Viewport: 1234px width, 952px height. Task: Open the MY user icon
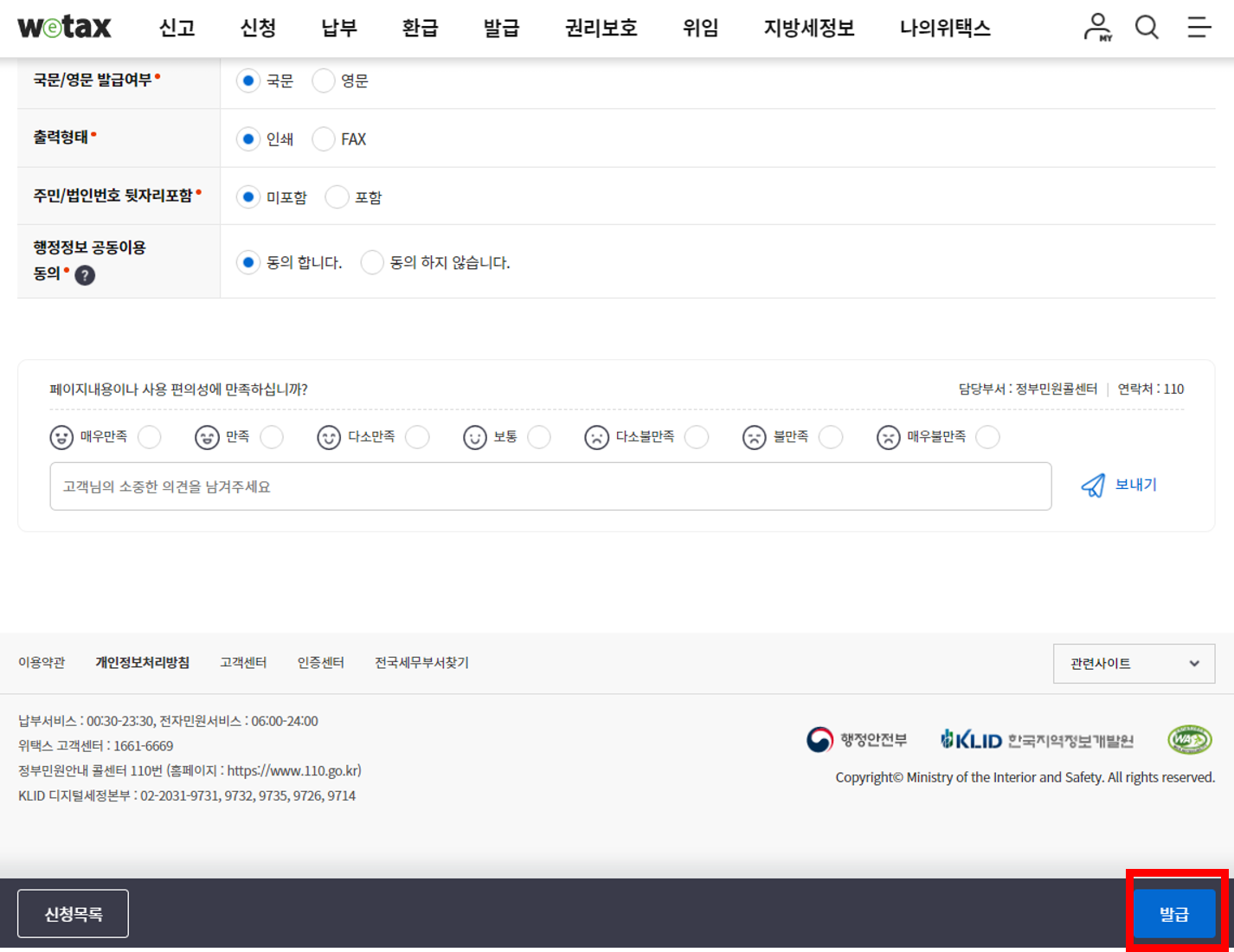(x=1097, y=27)
